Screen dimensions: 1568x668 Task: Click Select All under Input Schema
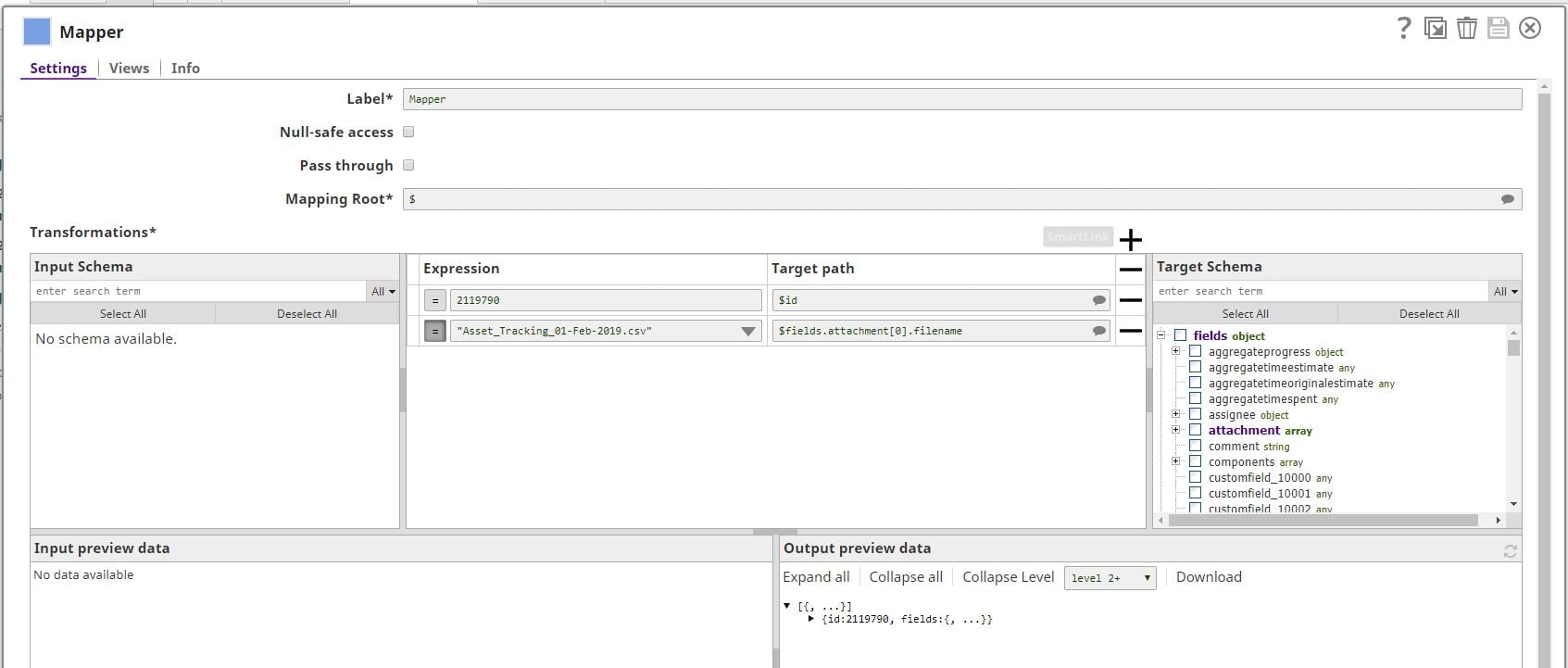(123, 314)
